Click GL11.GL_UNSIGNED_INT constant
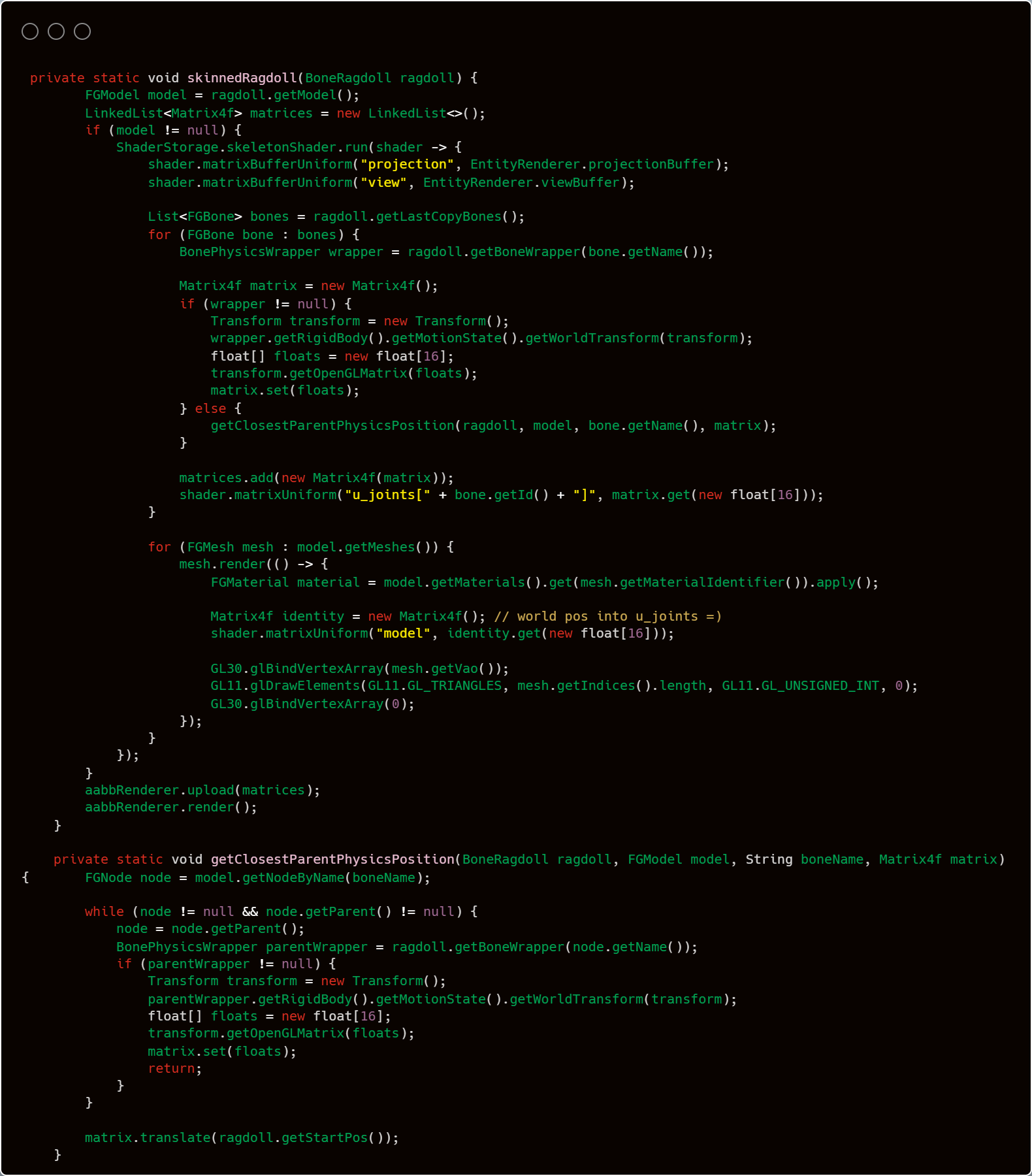This screenshot has height=1176, width=1032. (x=801, y=685)
